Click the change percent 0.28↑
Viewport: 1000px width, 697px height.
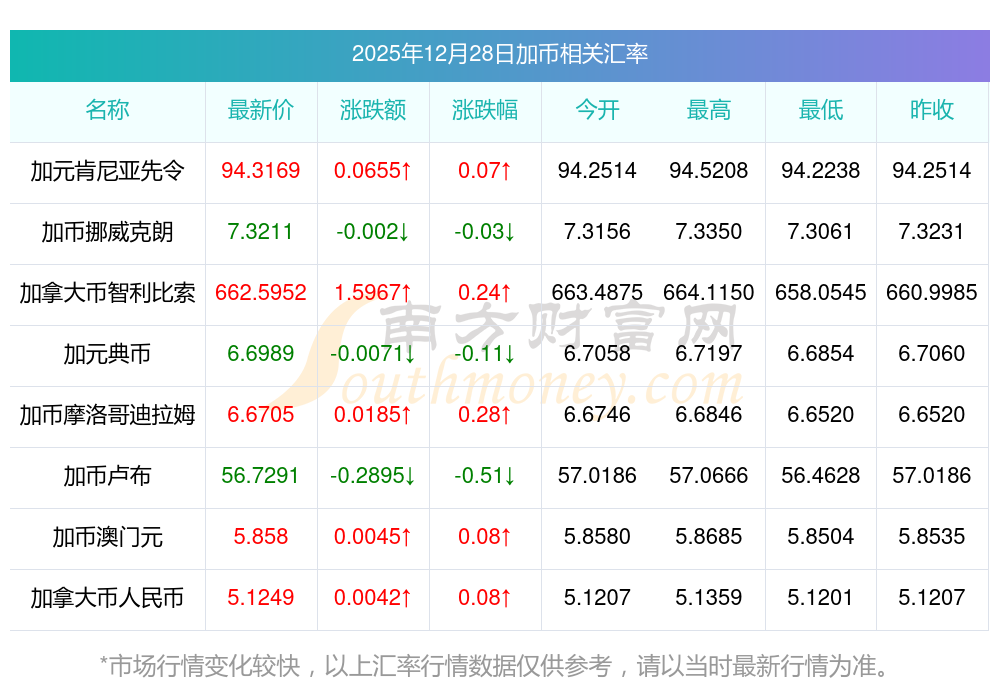tap(485, 415)
